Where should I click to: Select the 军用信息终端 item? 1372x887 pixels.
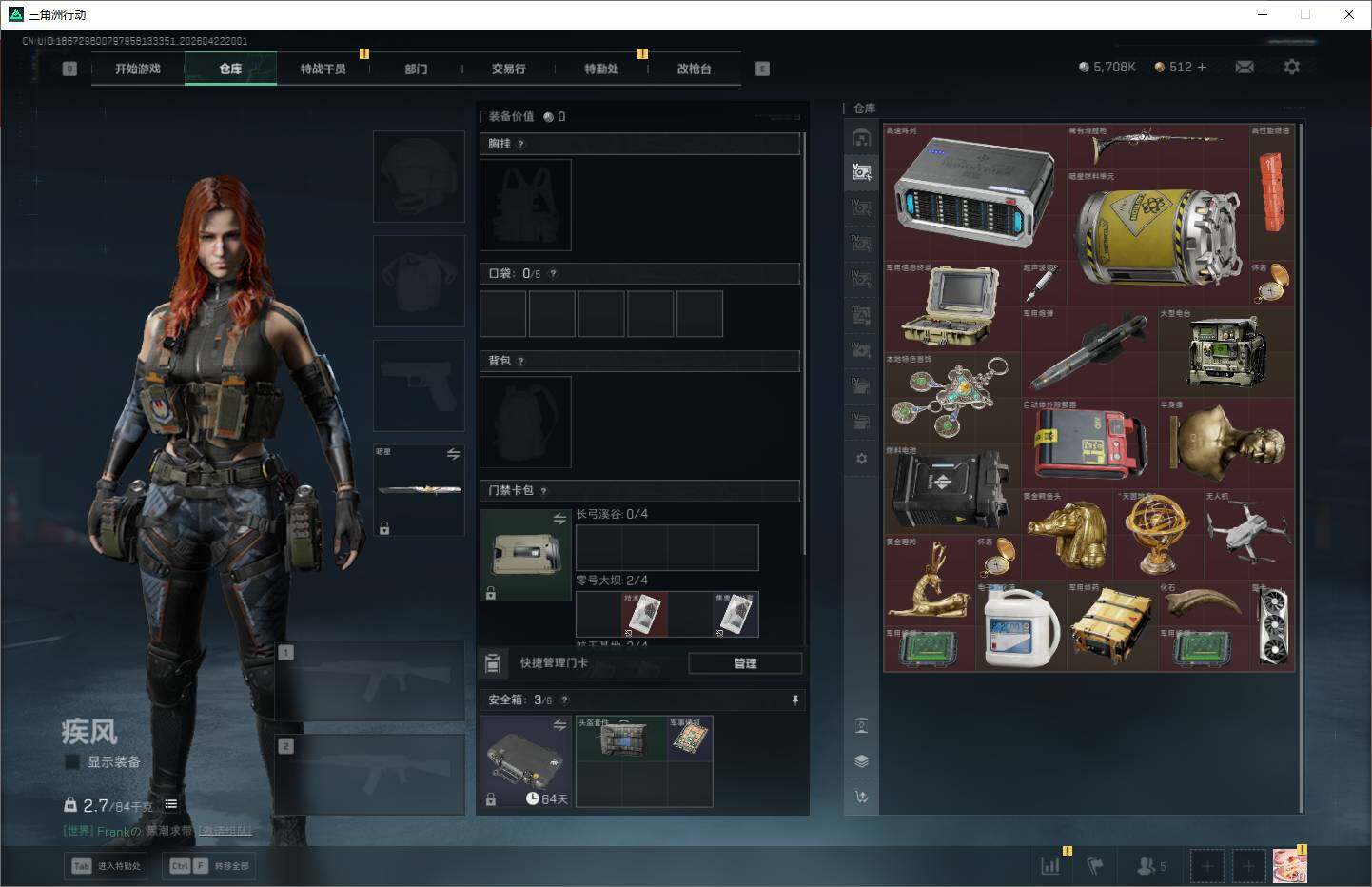tap(951, 306)
